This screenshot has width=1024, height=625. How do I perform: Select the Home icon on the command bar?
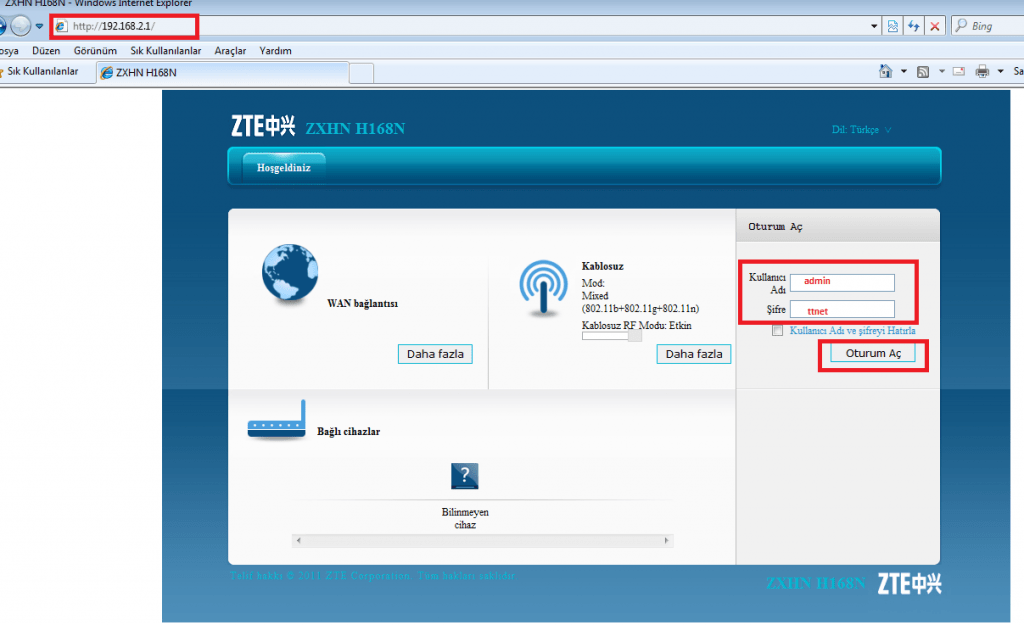click(886, 71)
